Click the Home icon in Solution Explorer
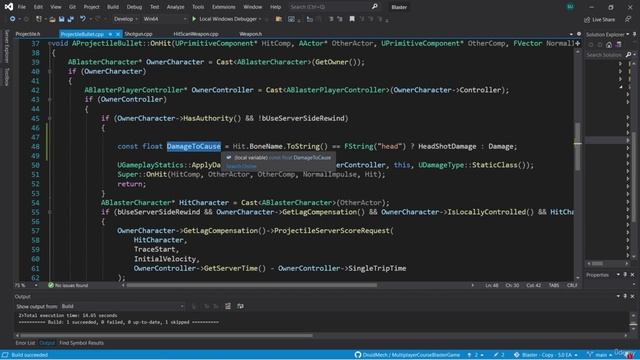This screenshot has height=360, width=640. pos(609,45)
